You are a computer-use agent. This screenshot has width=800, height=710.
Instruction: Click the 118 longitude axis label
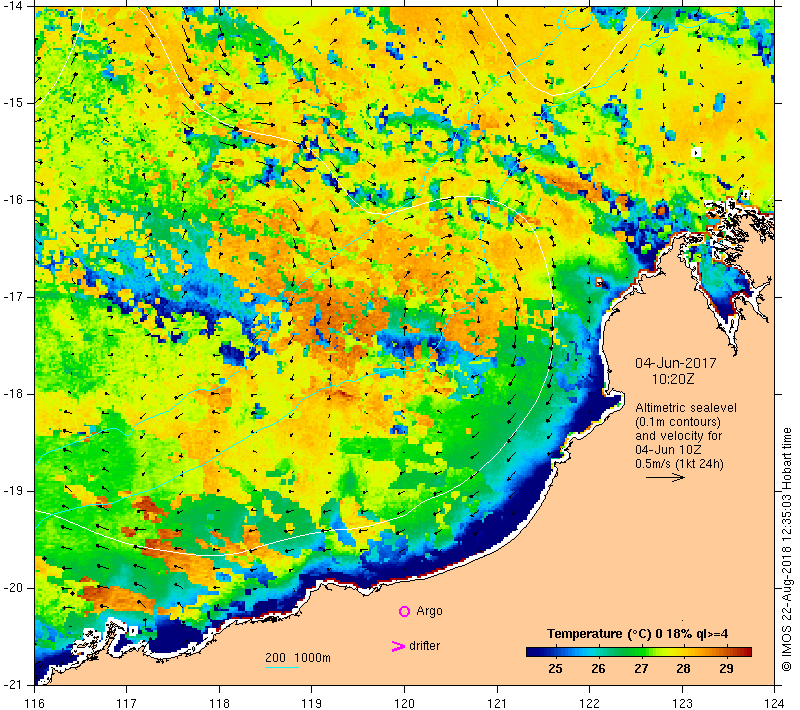coord(219,703)
